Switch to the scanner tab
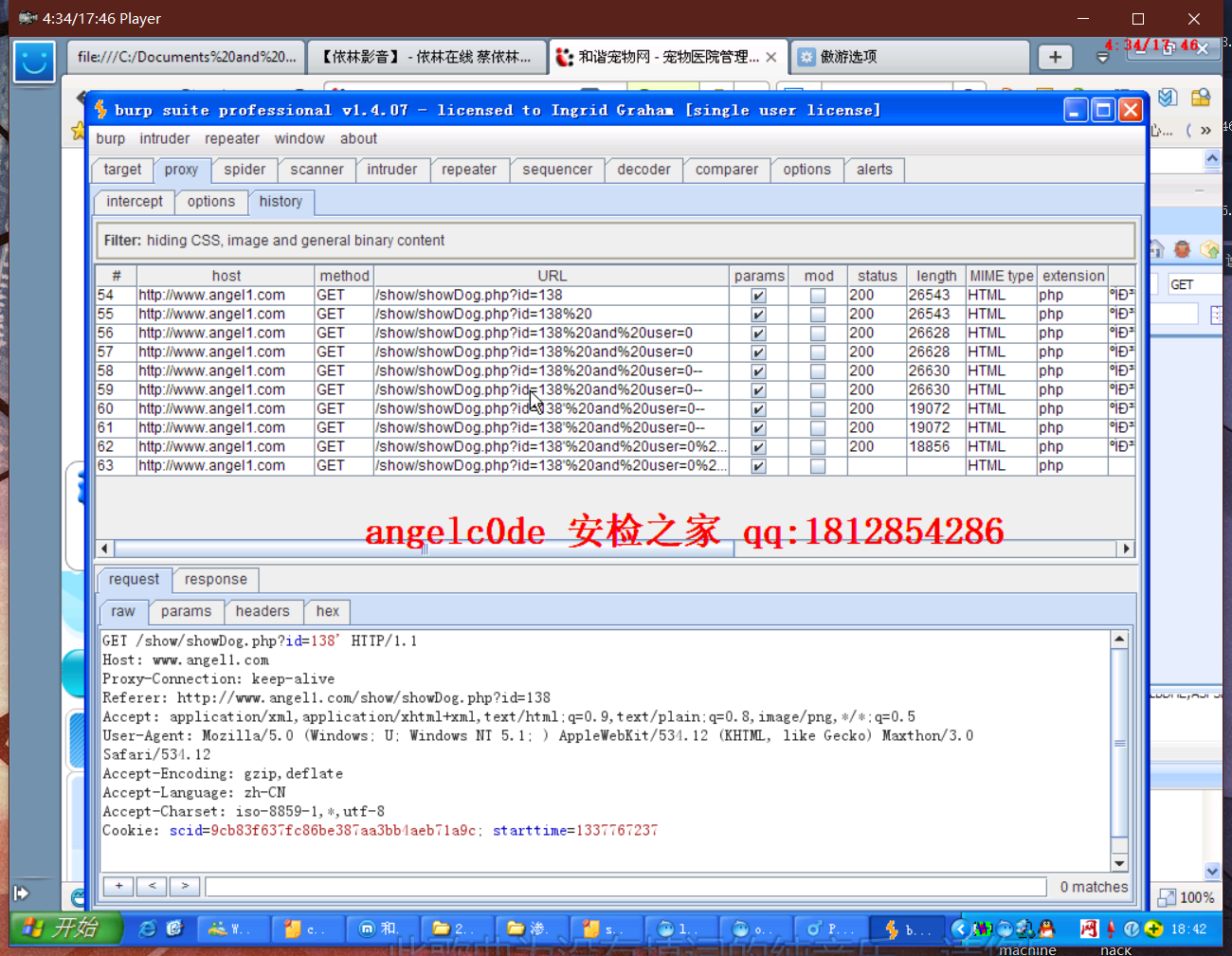The height and width of the screenshot is (956, 1232). [x=317, y=170]
